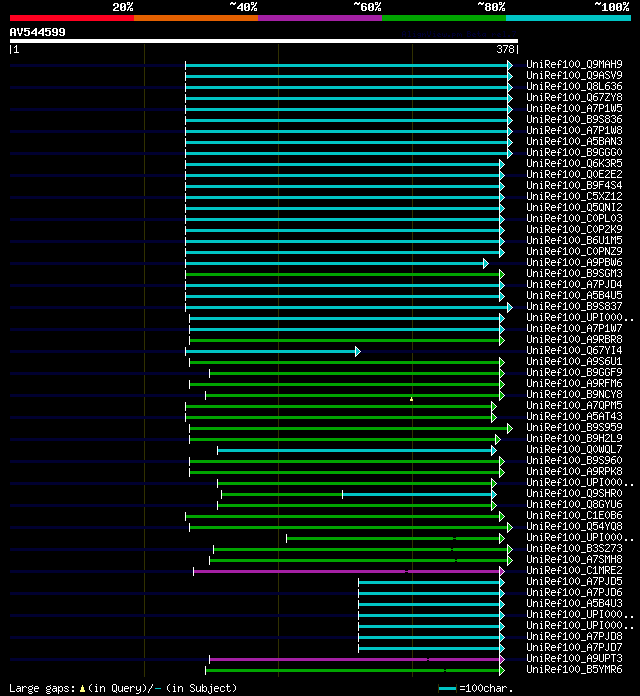Screen dimensions: 640x696
Task: Open hit UniRef100_Q0WQL7
Action: click(x=574, y=449)
